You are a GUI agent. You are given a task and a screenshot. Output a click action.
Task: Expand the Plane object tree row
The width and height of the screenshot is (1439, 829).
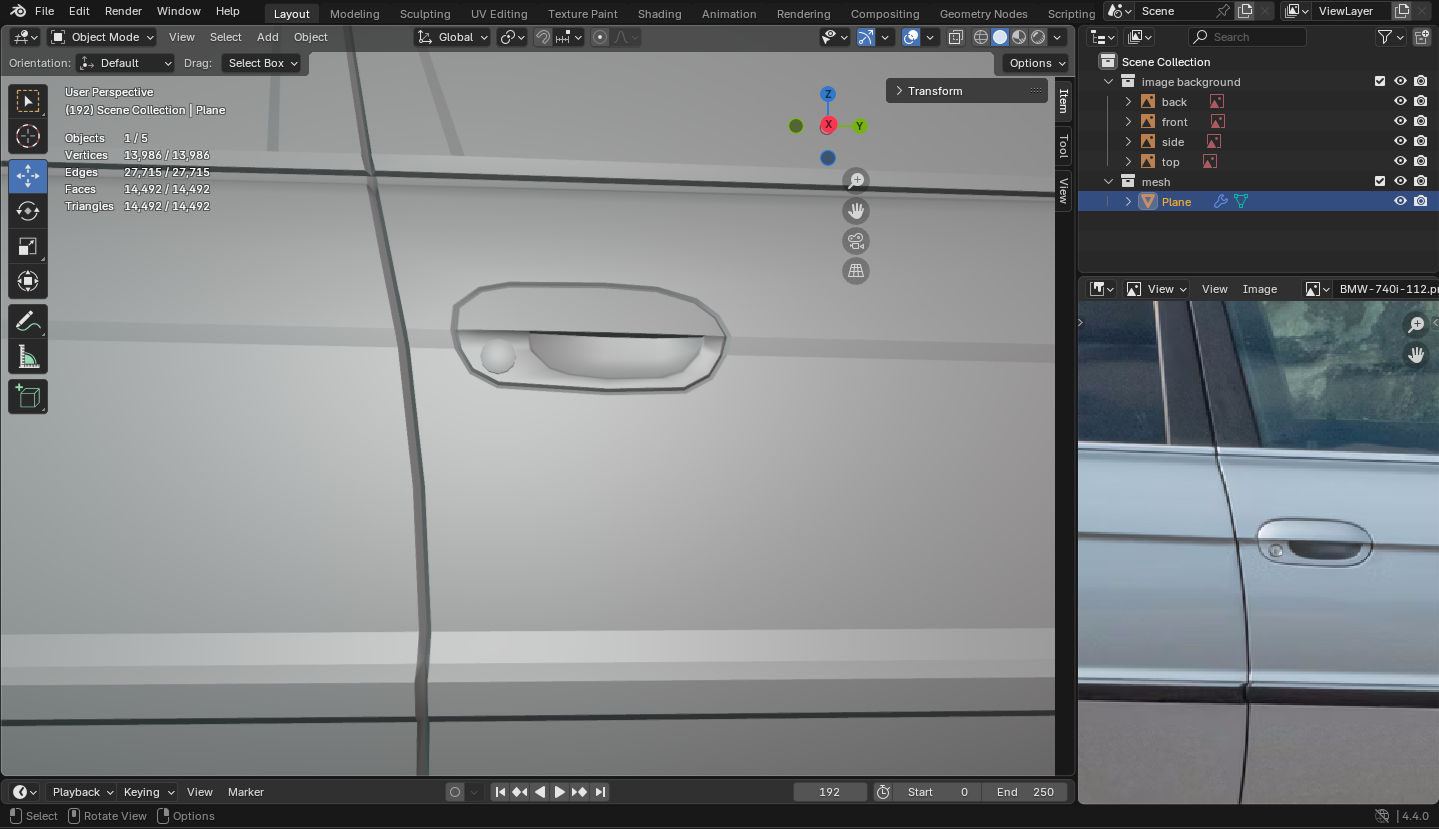click(1128, 202)
